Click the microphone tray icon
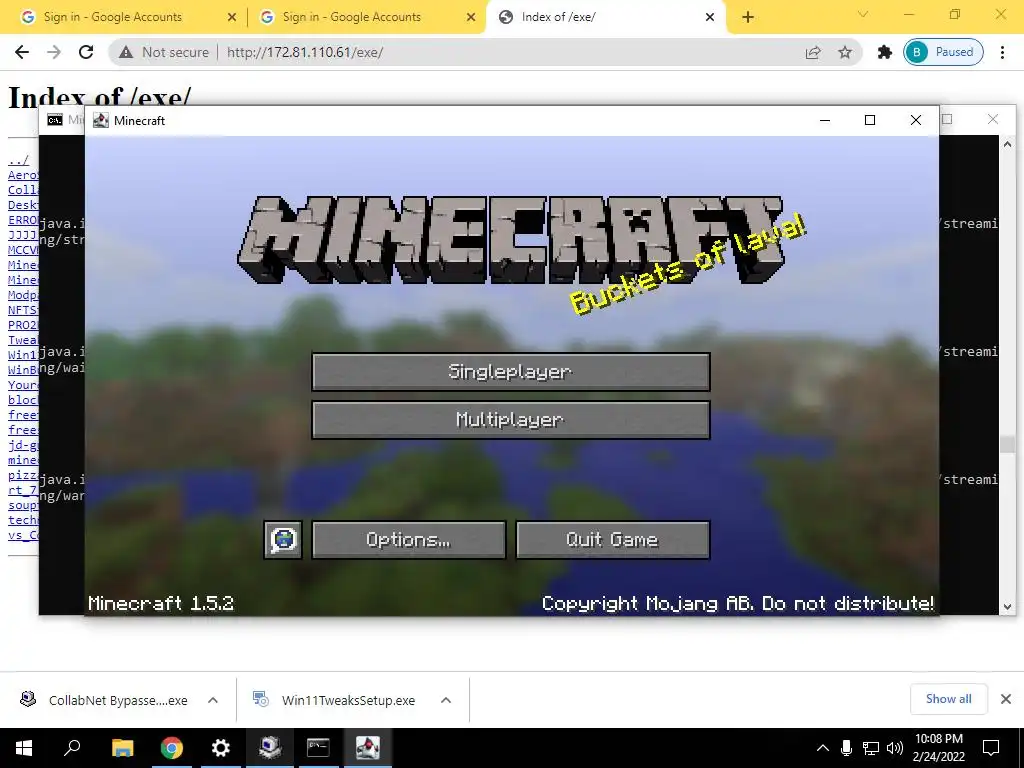Image resolution: width=1024 pixels, height=768 pixels. click(x=846, y=748)
